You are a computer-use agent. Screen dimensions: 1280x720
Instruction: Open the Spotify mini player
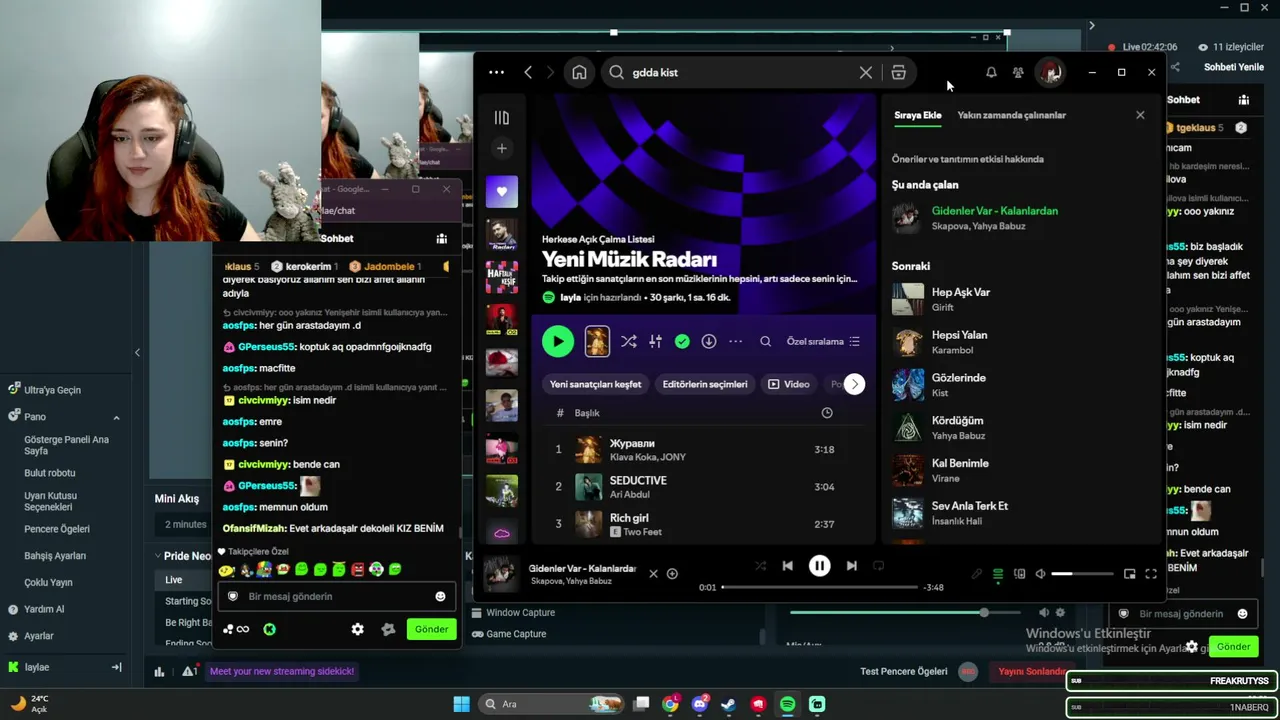pyautogui.click(x=1129, y=574)
